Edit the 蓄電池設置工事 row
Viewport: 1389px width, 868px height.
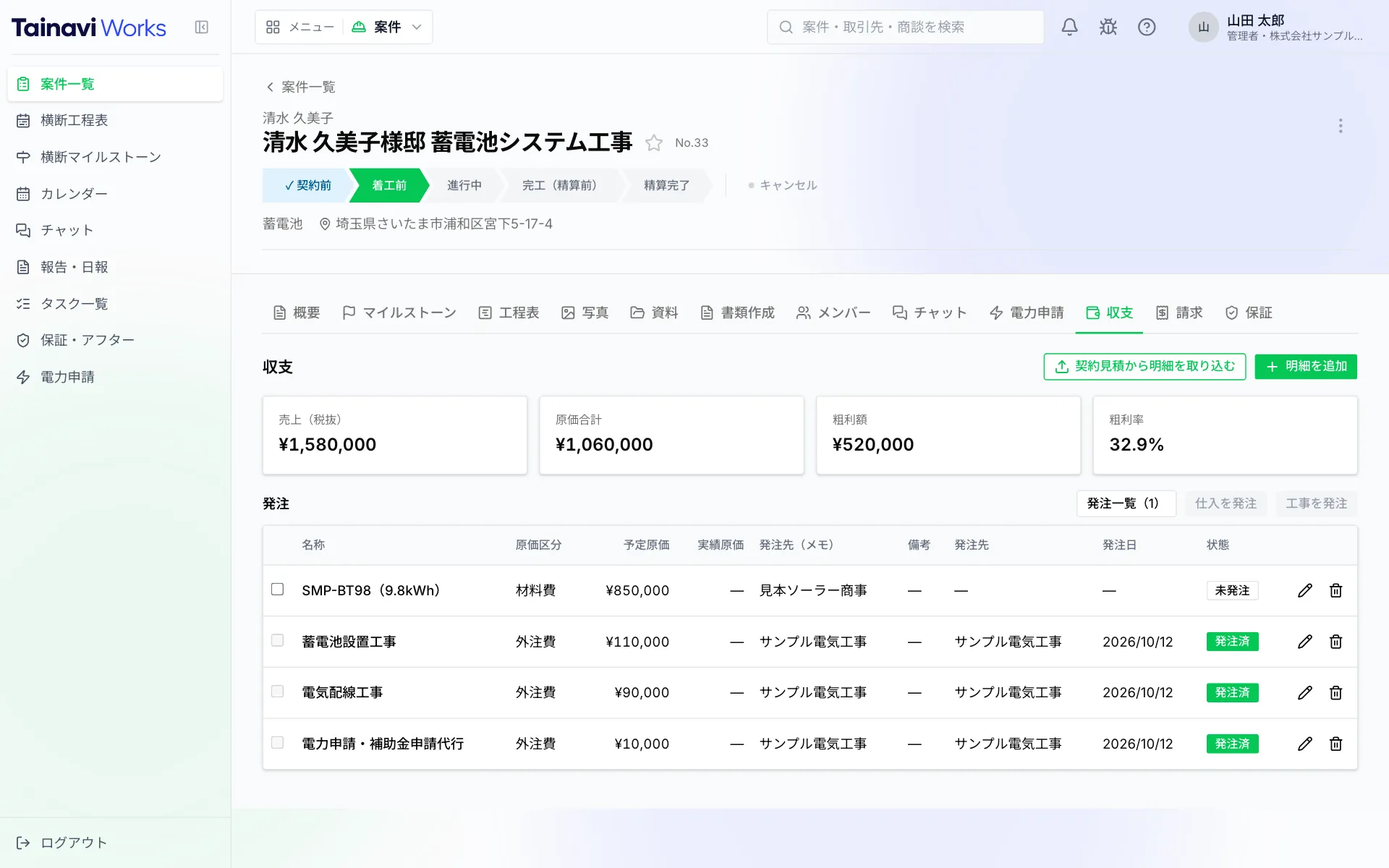click(x=1305, y=642)
